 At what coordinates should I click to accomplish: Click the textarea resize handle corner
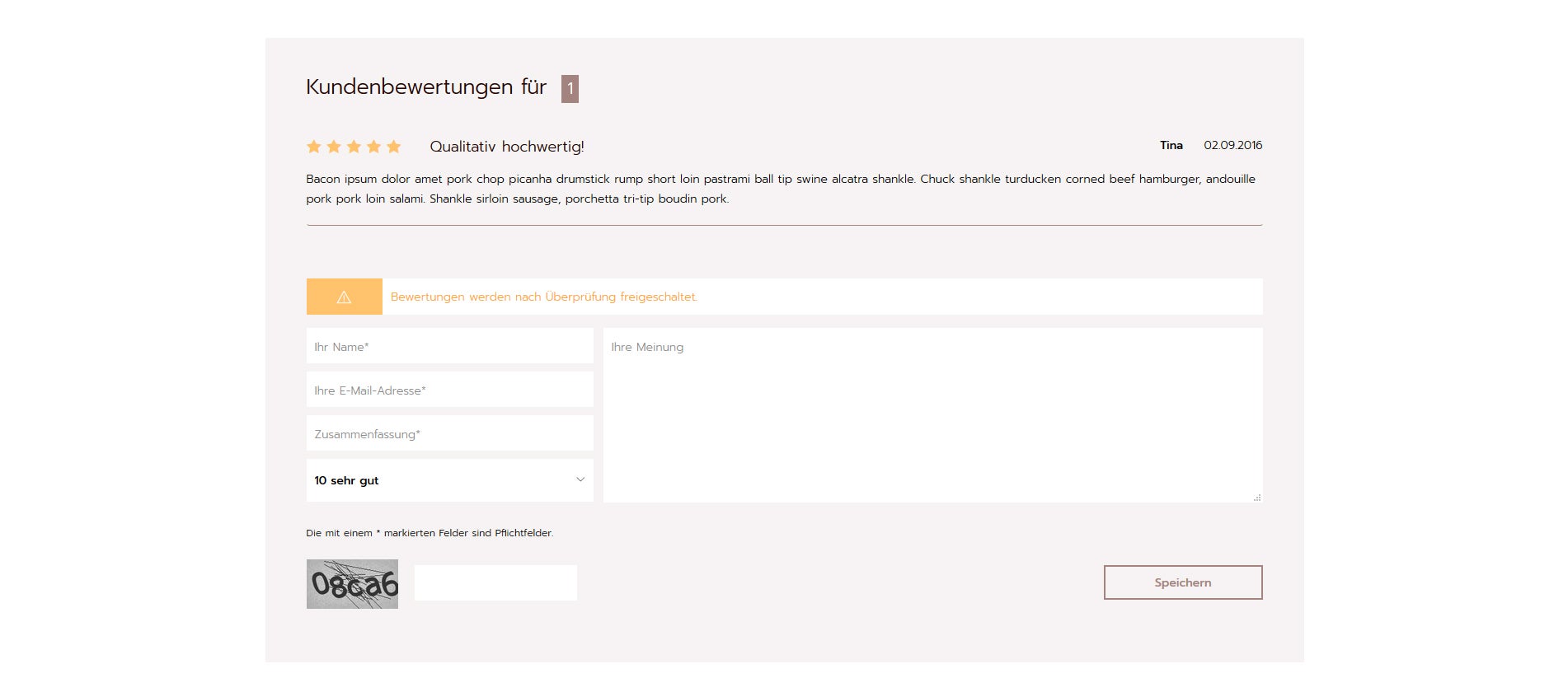[x=1257, y=498]
